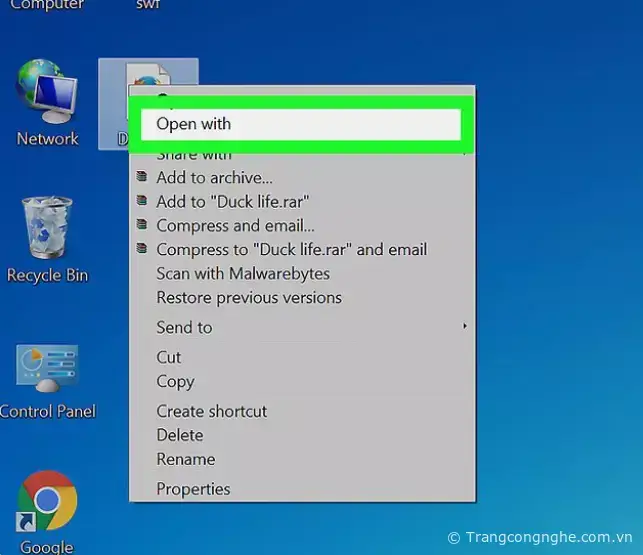Viewport: 643px width, 555px height.
Task: Click WinRAR icon beside Add to archive
Action: click(x=142, y=178)
